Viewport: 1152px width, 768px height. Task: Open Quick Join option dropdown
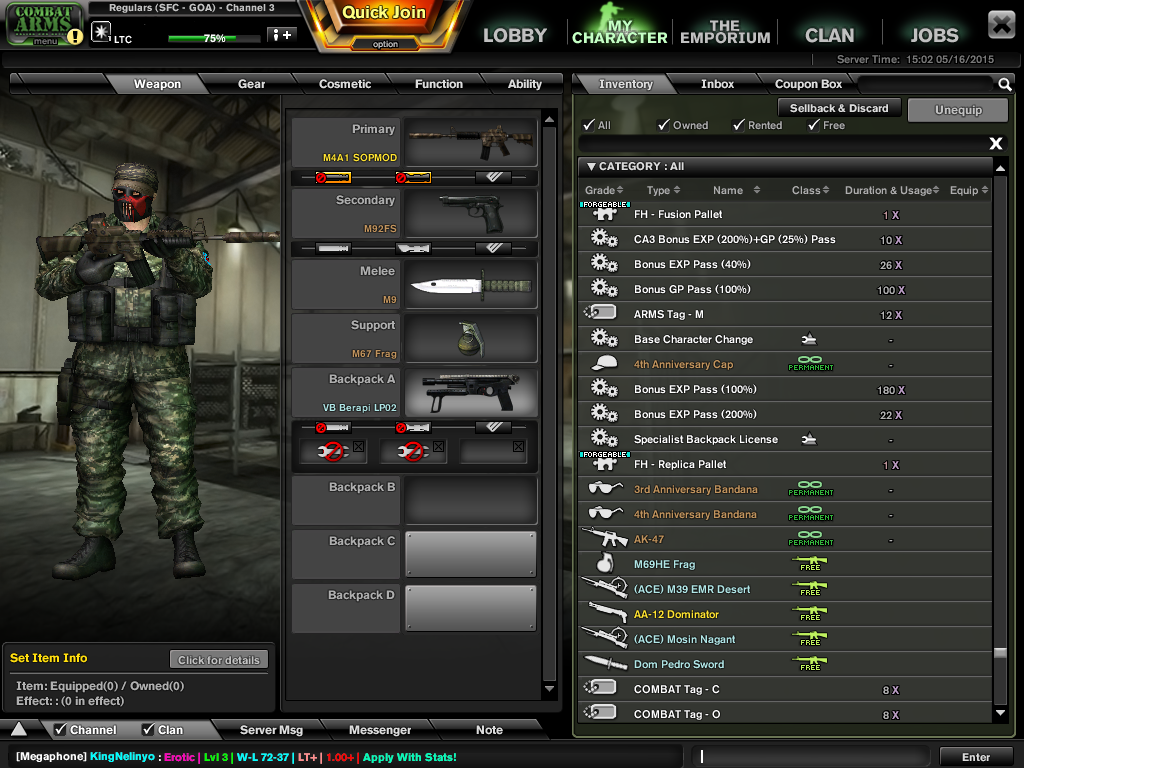[x=385, y=44]
